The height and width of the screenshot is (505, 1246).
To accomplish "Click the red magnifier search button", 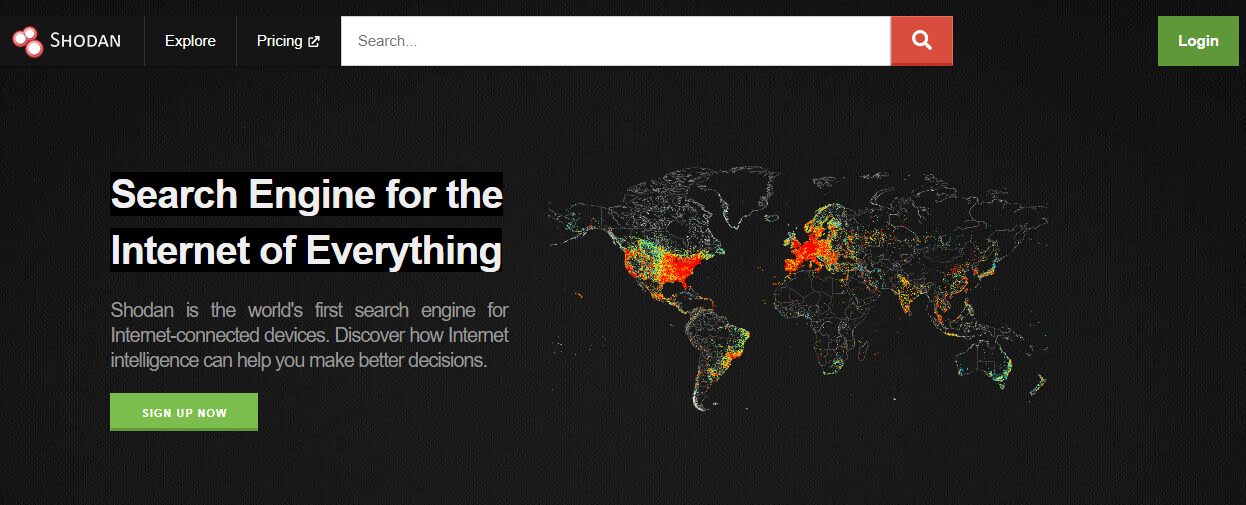I will tap(922, 41).
